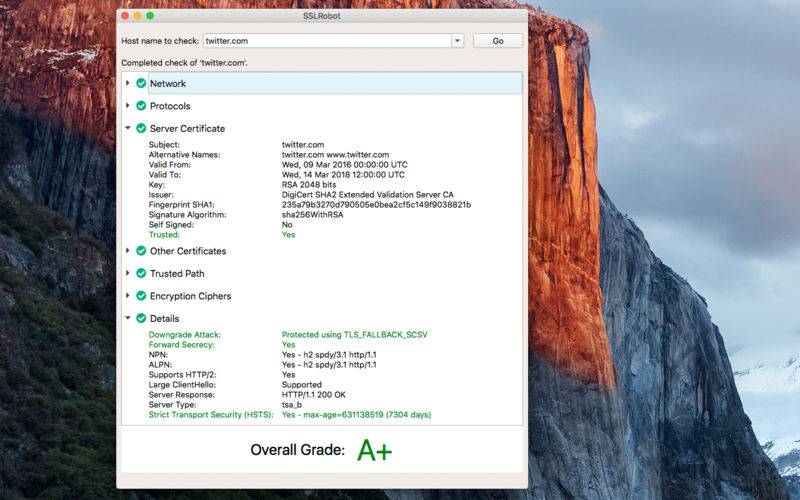Collapse the Details section triangle
The width and height of the screenshot is (800, 500).
(128, 317)
